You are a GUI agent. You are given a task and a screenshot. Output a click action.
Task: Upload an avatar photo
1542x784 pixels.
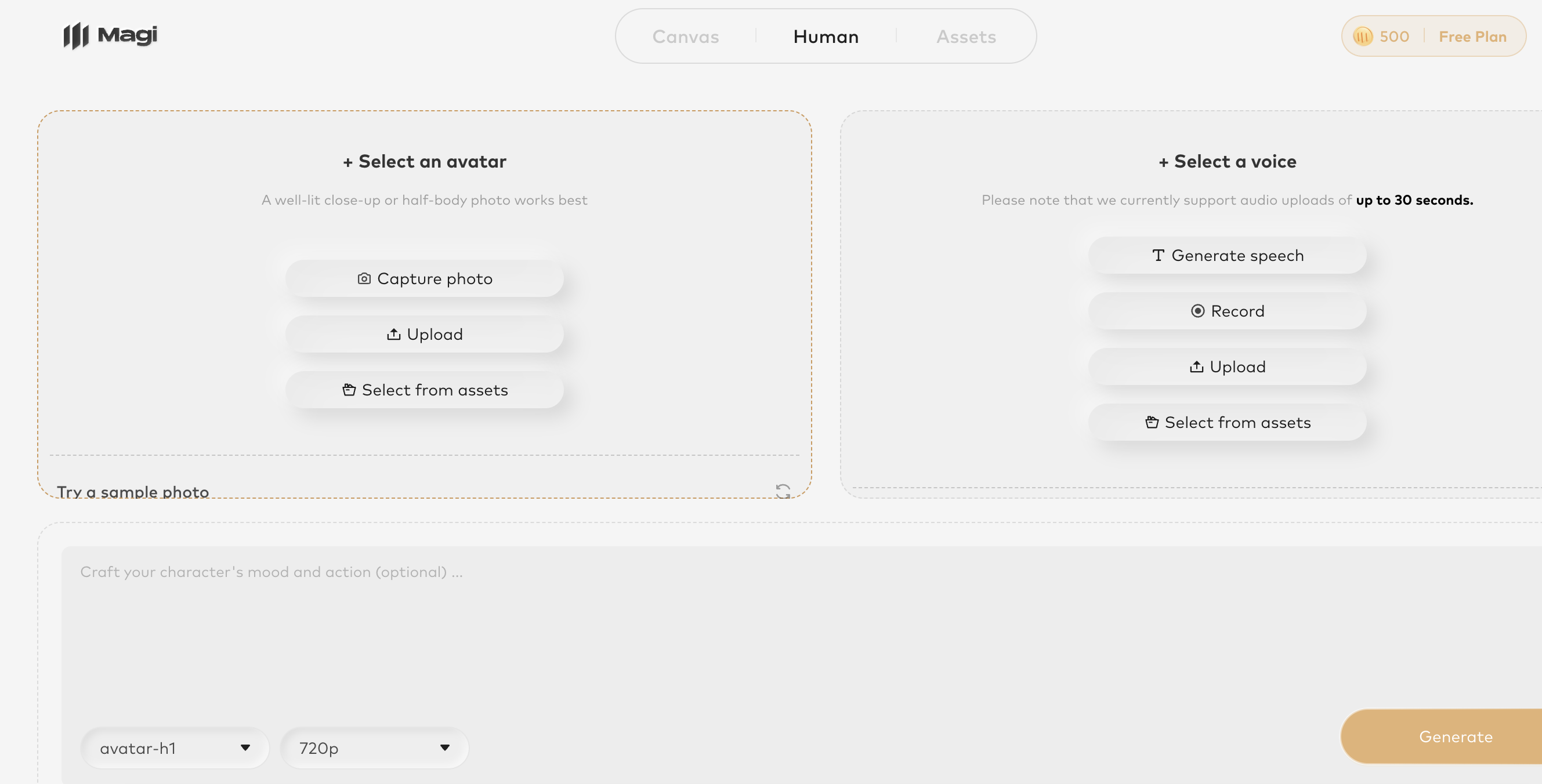425,334
